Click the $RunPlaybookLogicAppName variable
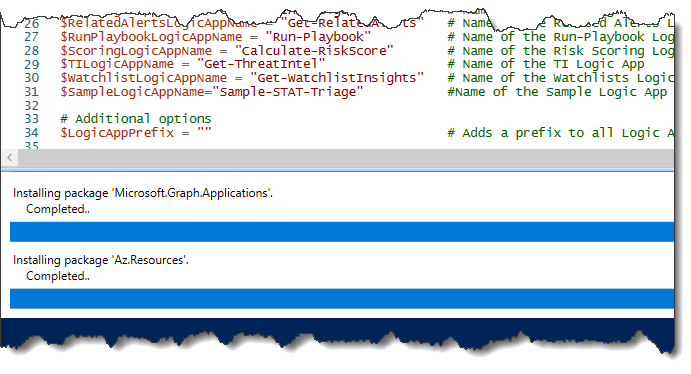 151,37
